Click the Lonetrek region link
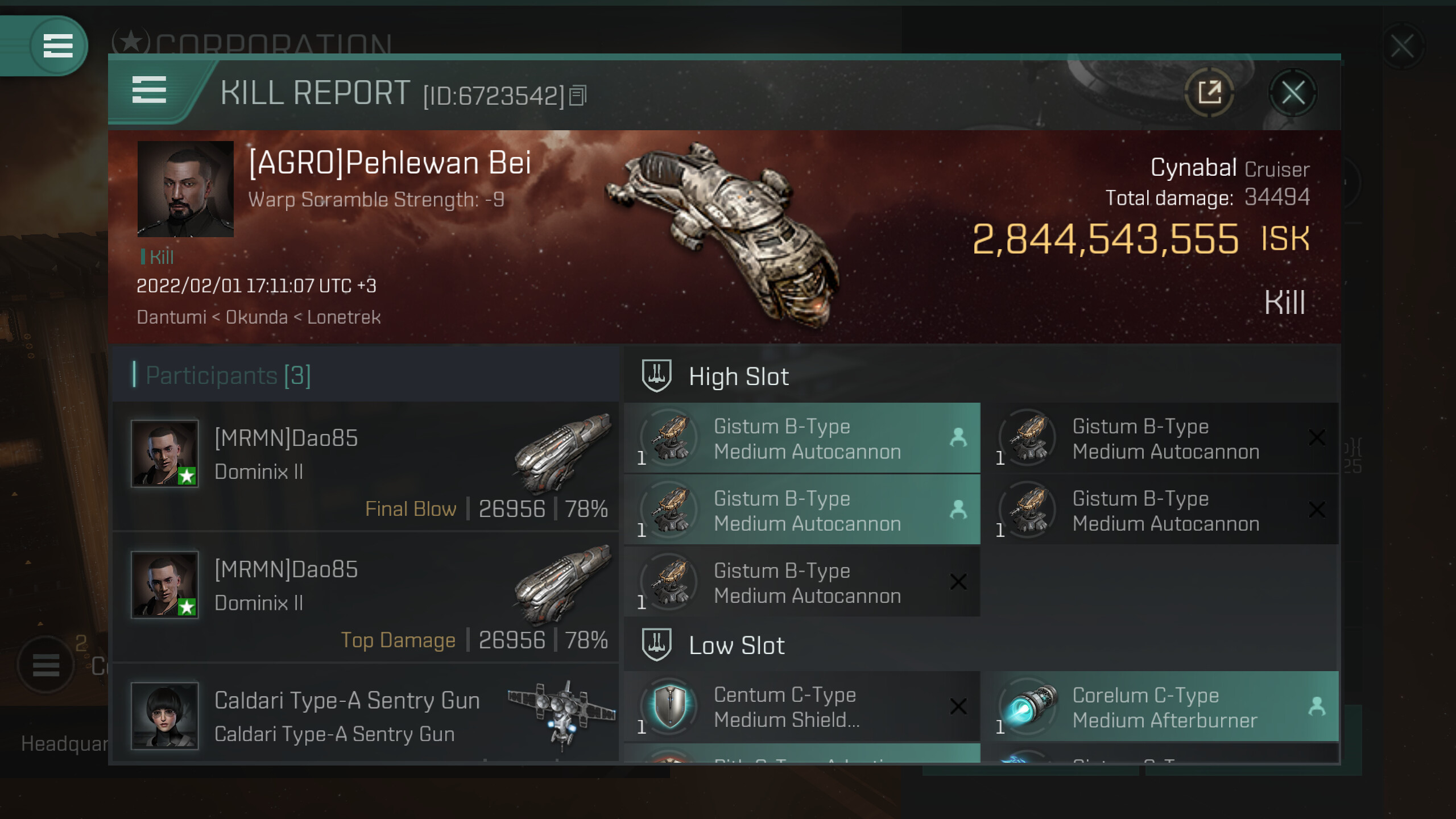The image size is (1456, 819). [x=344, y=317]
